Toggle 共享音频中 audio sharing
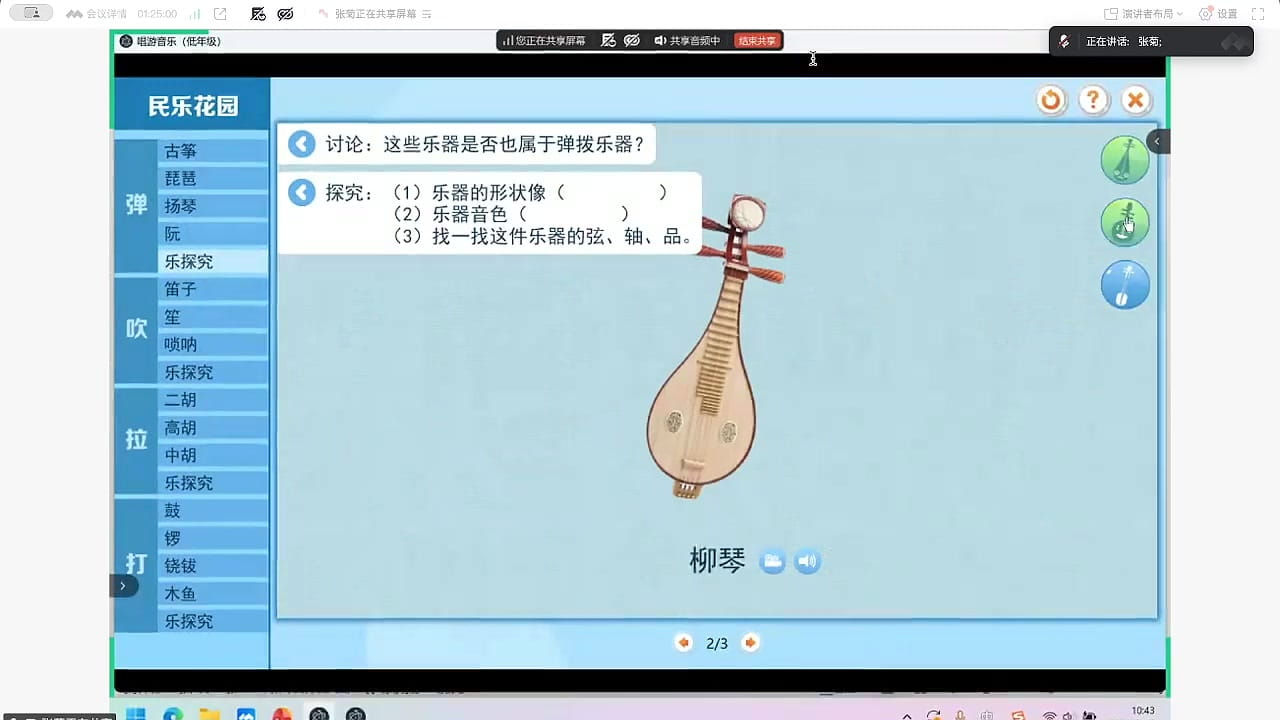1280x720 pixels. 687,41
